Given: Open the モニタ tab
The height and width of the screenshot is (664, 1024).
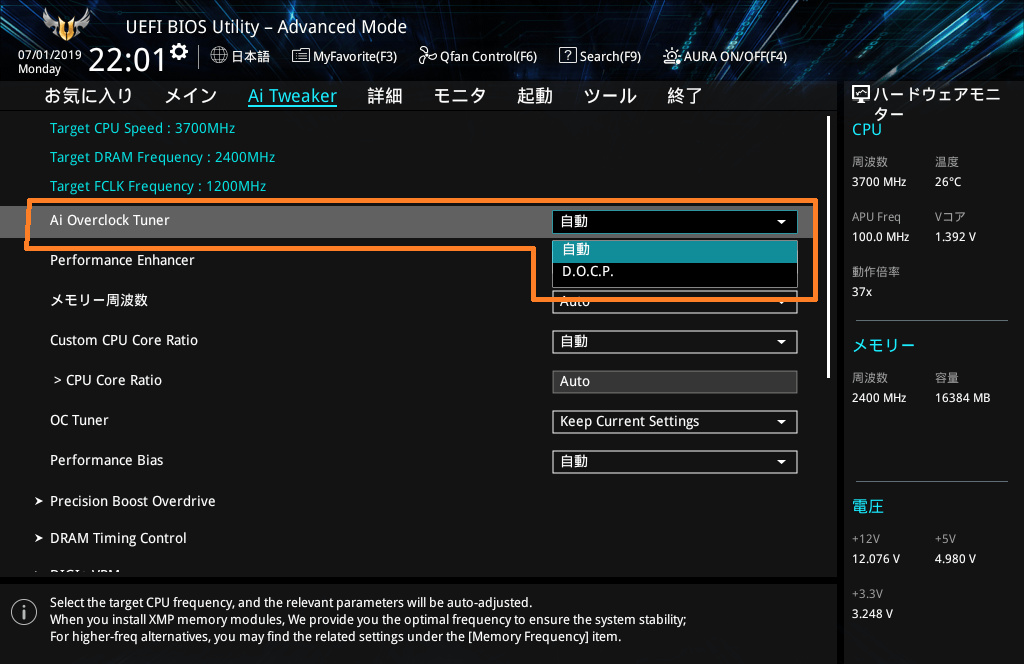Looking at the screenshot, I should point(460,96).
